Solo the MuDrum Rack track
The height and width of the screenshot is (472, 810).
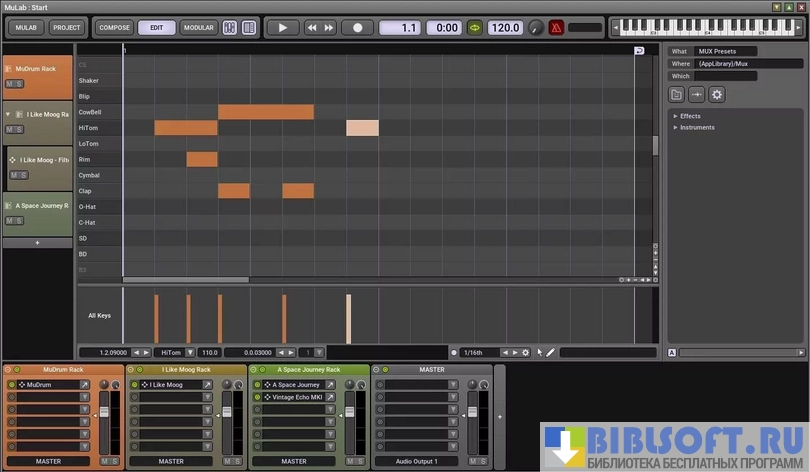coord(18,84)
